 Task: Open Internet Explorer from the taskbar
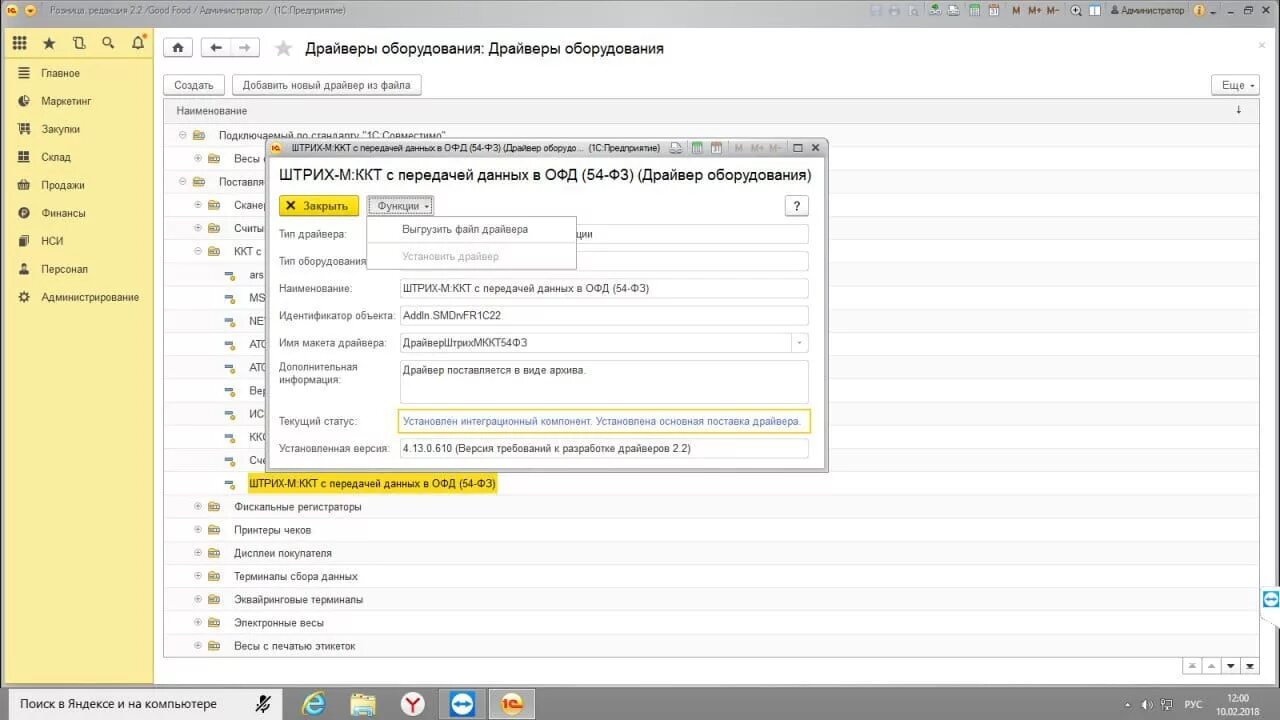tap(314, 703)
